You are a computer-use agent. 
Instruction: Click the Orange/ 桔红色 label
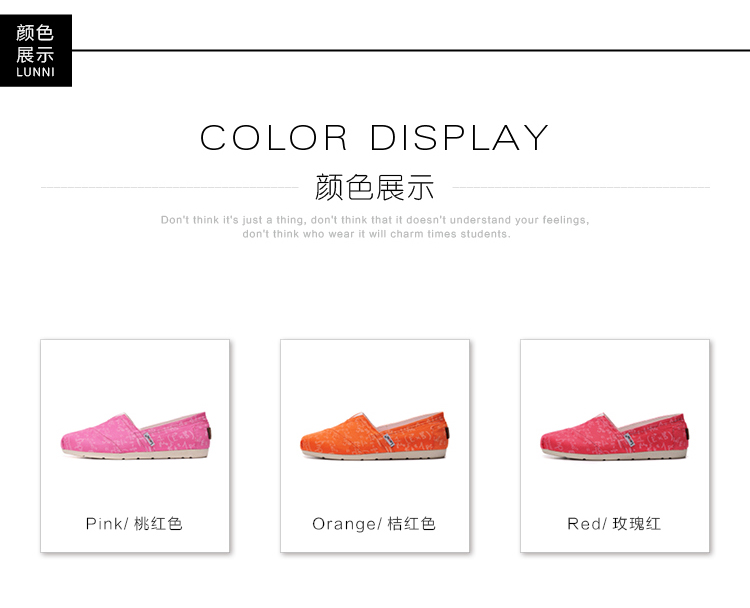[x=374, y=523]
